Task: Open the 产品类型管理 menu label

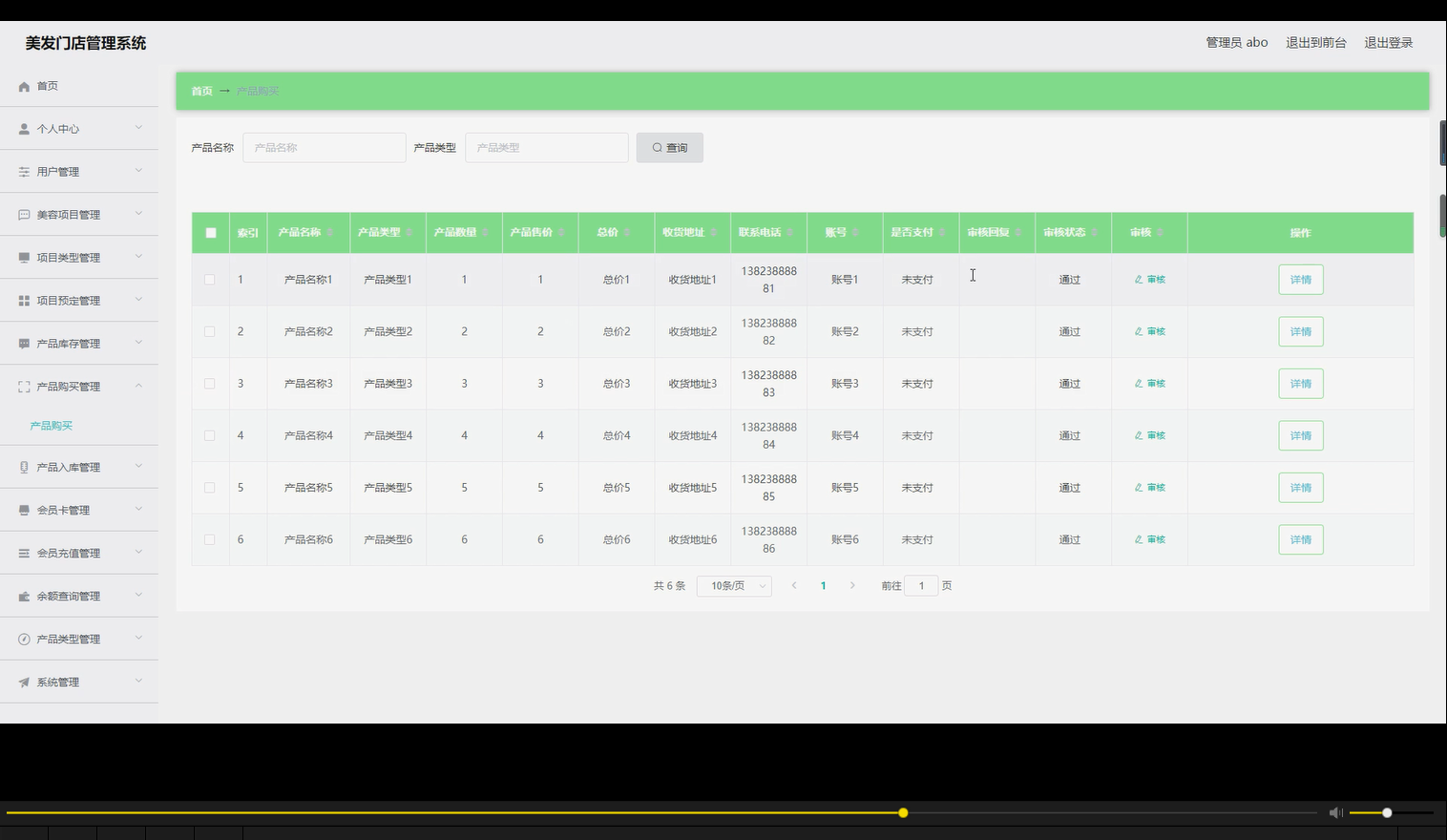Action: (x=69, y=640)
